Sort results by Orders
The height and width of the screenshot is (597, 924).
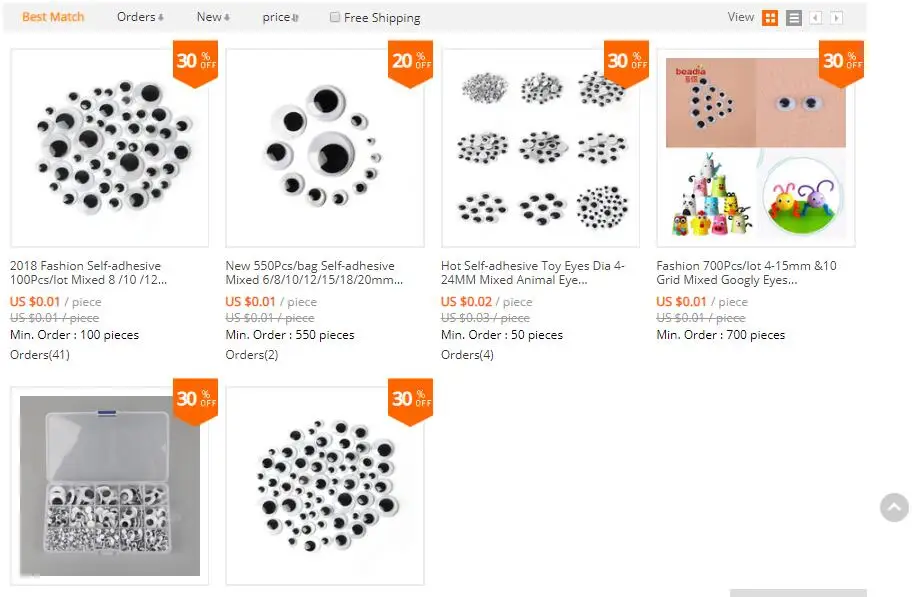pos(140,17)
